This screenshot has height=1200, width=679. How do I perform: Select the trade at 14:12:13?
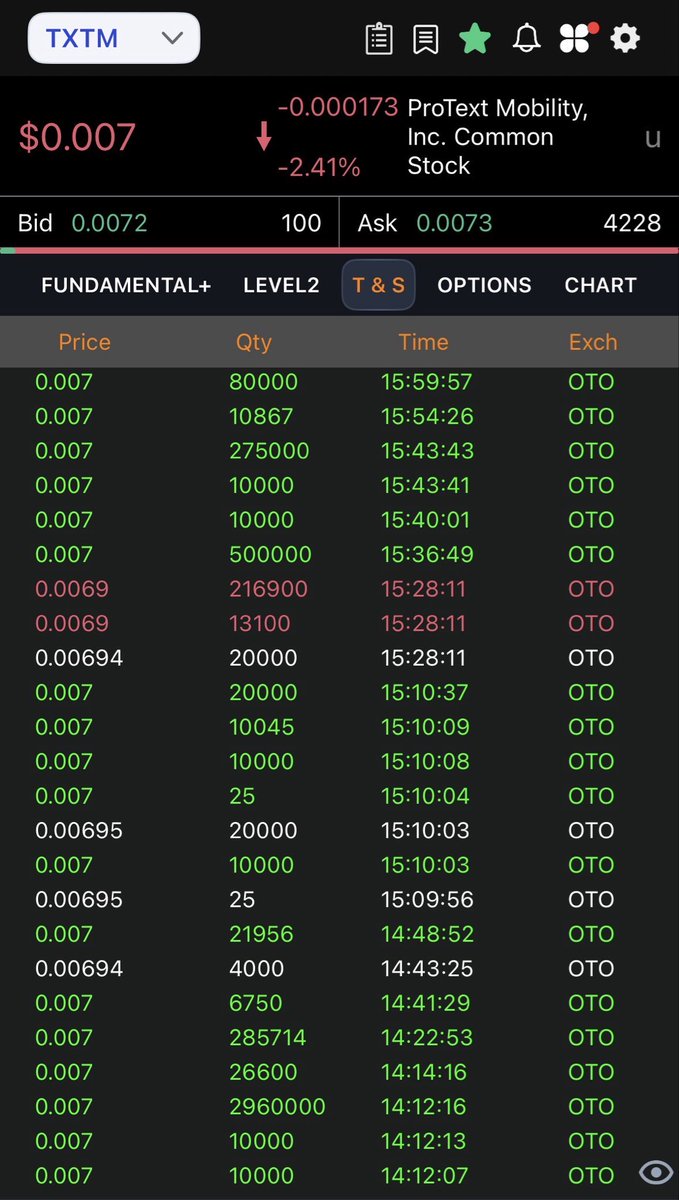point(339,1141)
